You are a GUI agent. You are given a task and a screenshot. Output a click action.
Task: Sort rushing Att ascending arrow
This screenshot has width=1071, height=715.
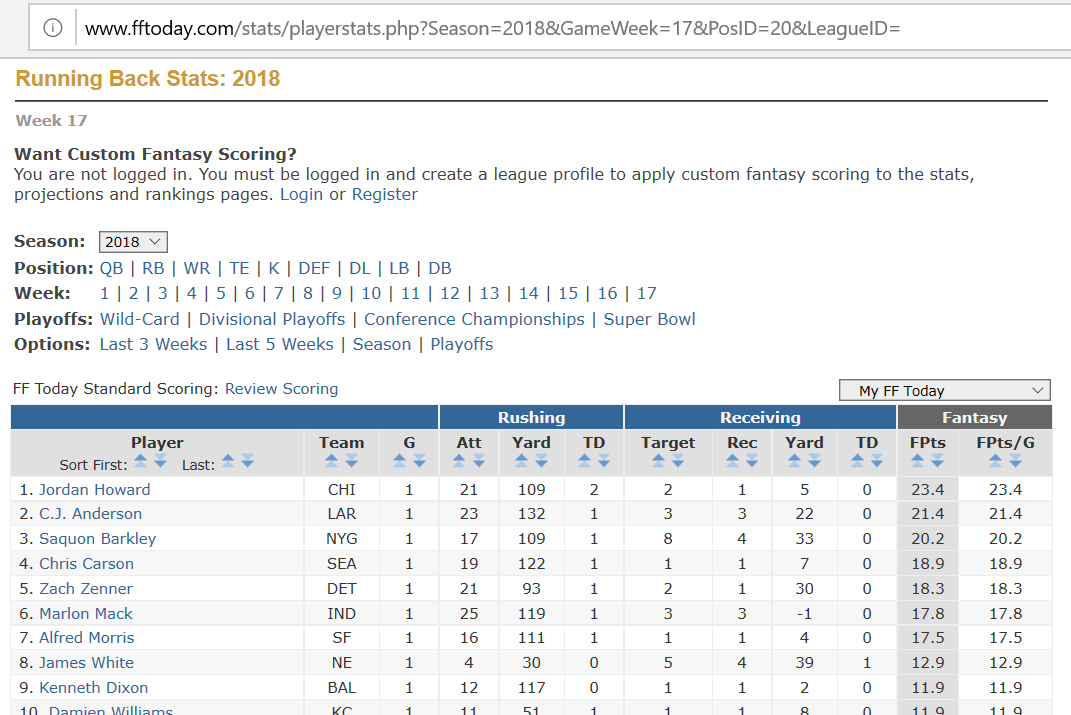[x=459, y=461]
